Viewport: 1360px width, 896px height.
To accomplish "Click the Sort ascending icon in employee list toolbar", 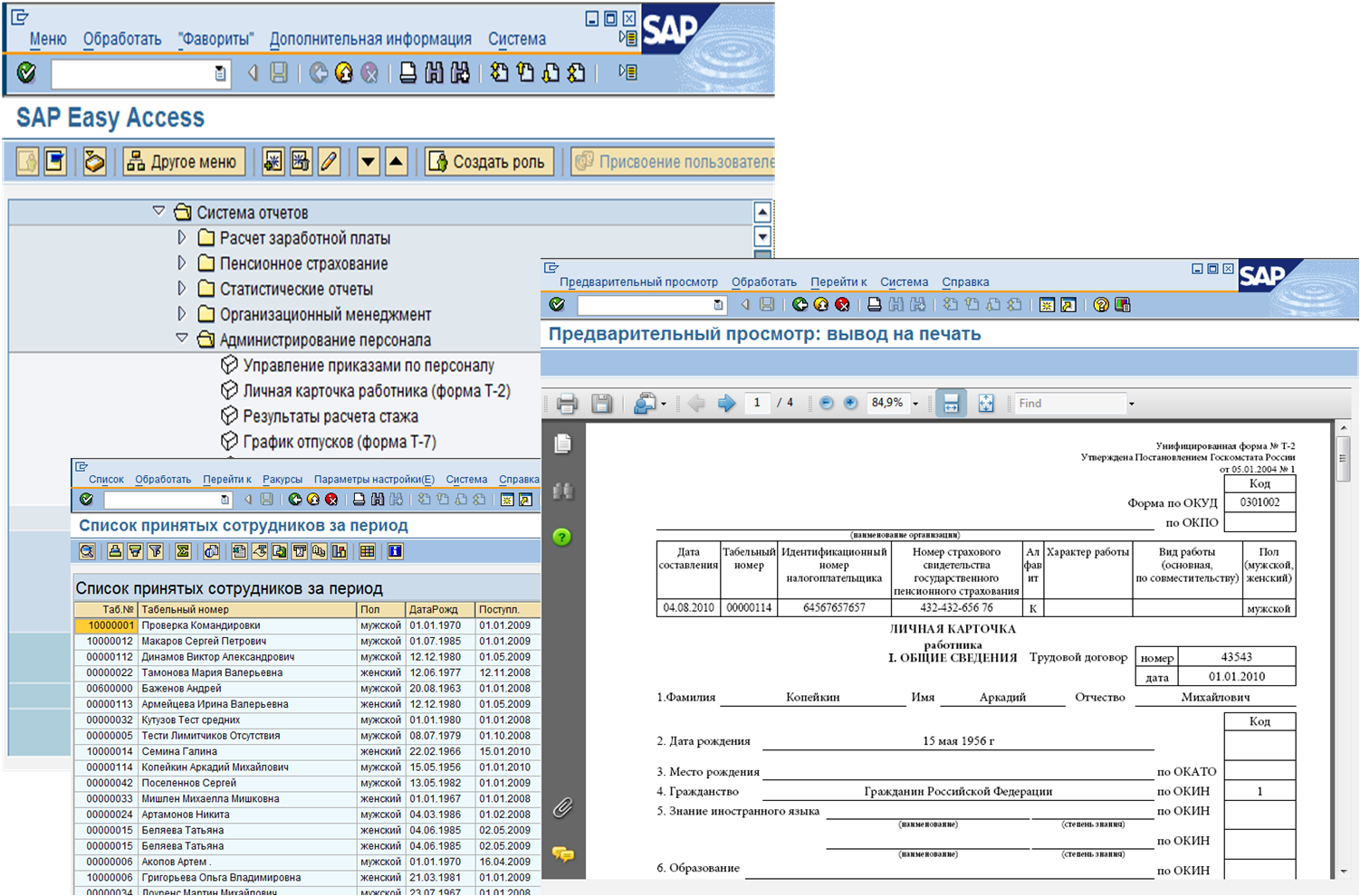I will tap(115, 551).
